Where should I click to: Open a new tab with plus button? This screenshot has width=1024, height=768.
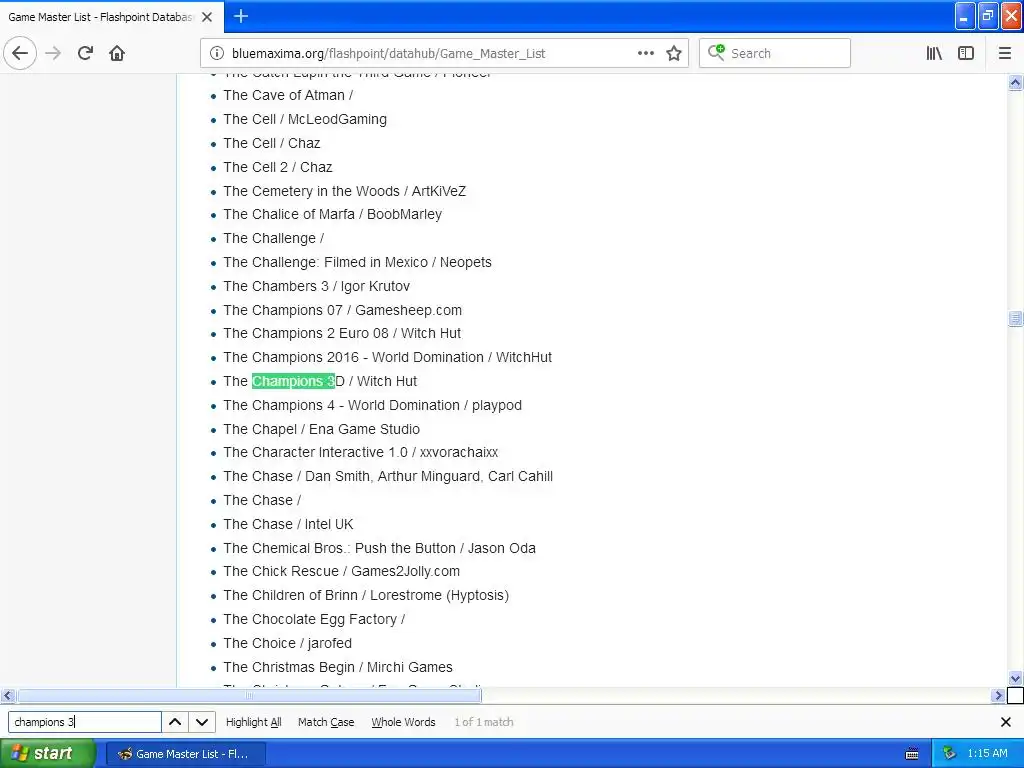click(x=241, y=16)
